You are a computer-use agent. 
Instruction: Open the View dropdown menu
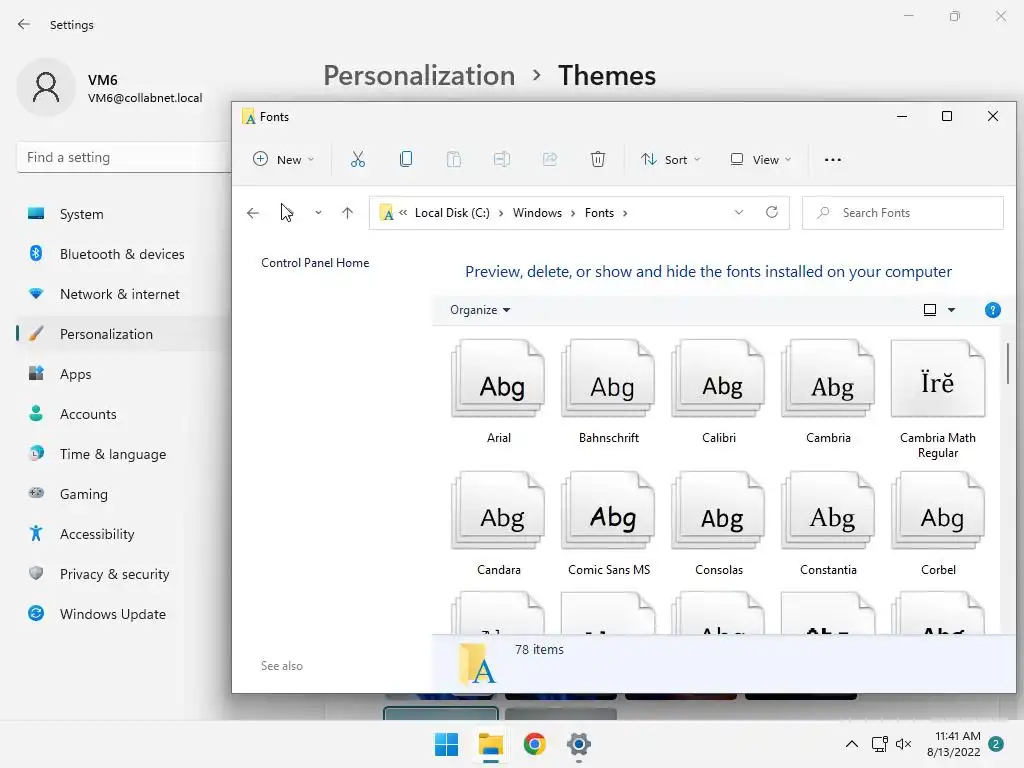click(x=761, y=159)
